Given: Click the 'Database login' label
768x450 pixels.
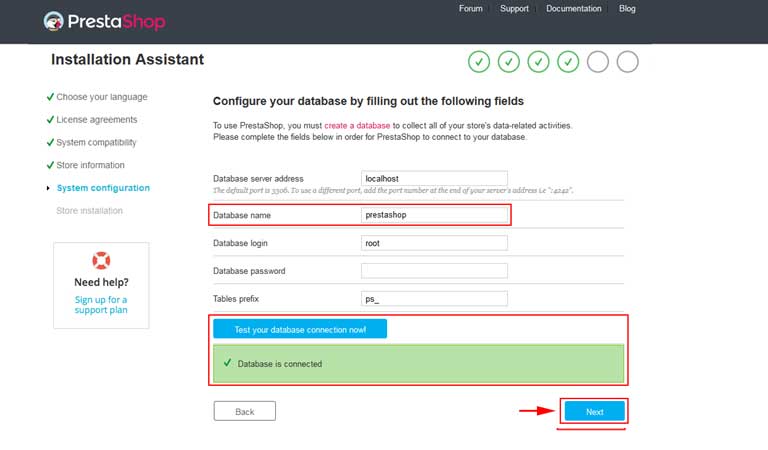Looking at the screenshot, I should pos(240,243).
